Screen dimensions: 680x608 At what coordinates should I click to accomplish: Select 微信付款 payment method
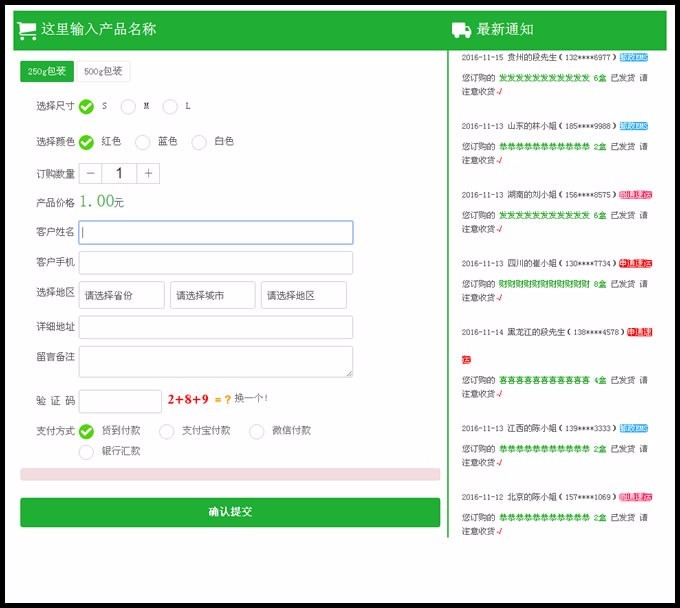point(257,431)
